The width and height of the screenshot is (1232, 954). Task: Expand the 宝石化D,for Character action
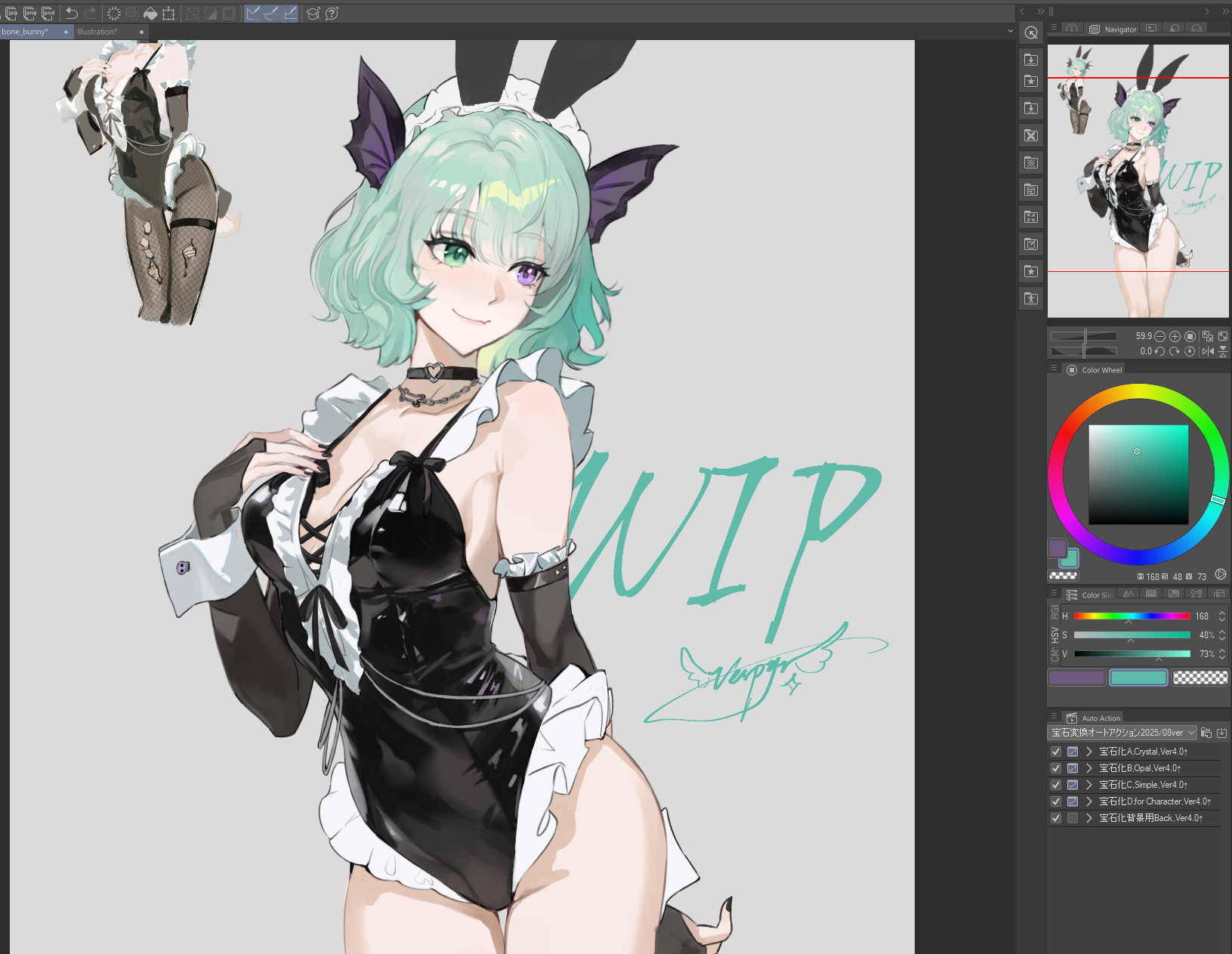click(x=1089, y=801)
